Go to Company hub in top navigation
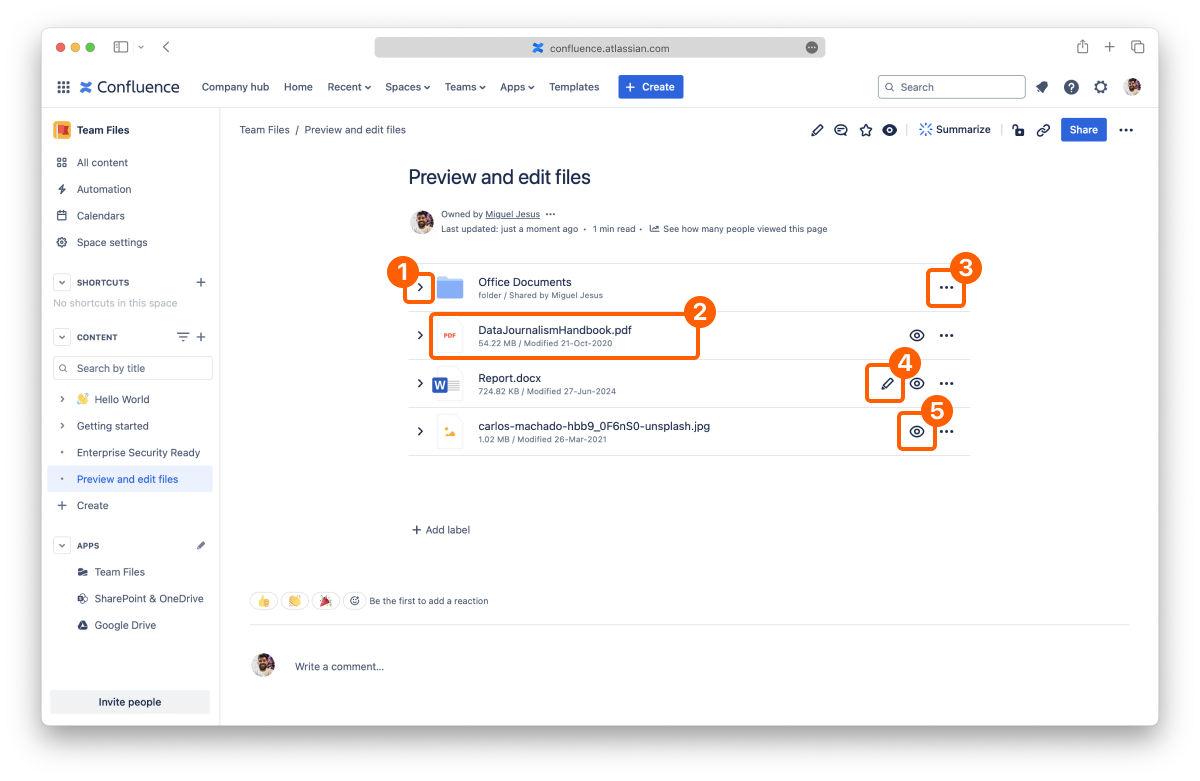This screenshot has width=1200, height=781. pyautogui.click(x=235, y=87)
